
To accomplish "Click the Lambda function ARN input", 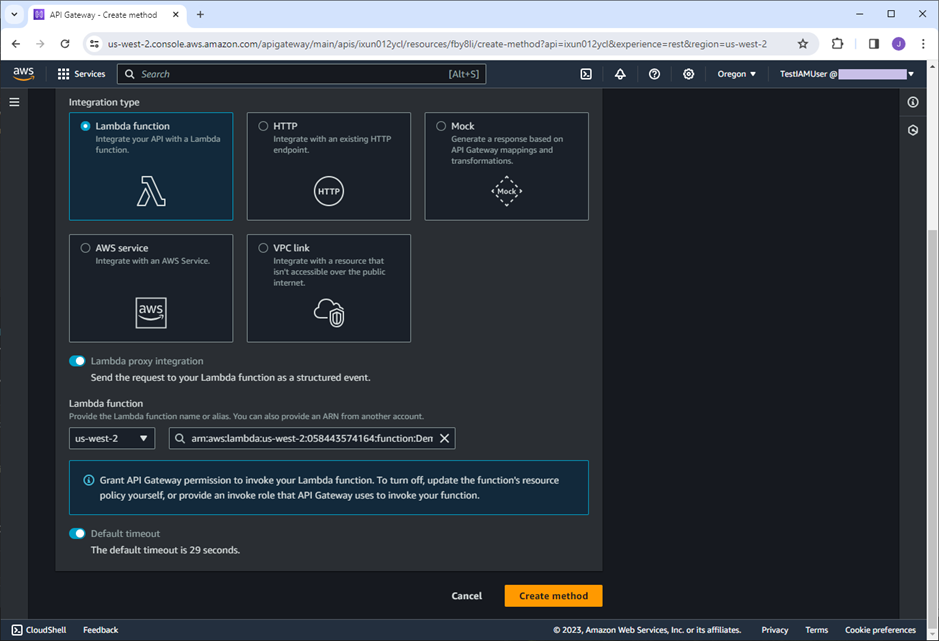I will pyautogui.click(x=311, y=438).
